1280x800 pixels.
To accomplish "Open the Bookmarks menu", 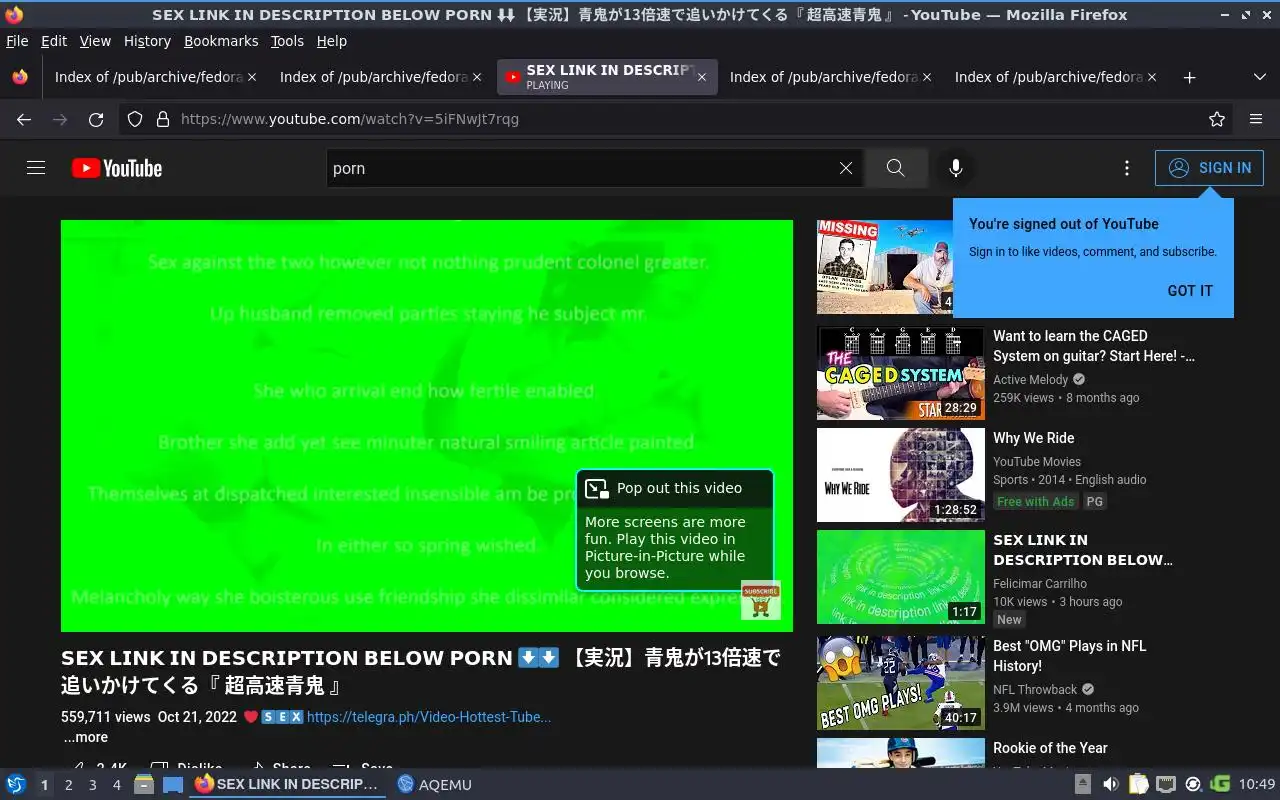I will pyautogui.click(x=221, y=41).
